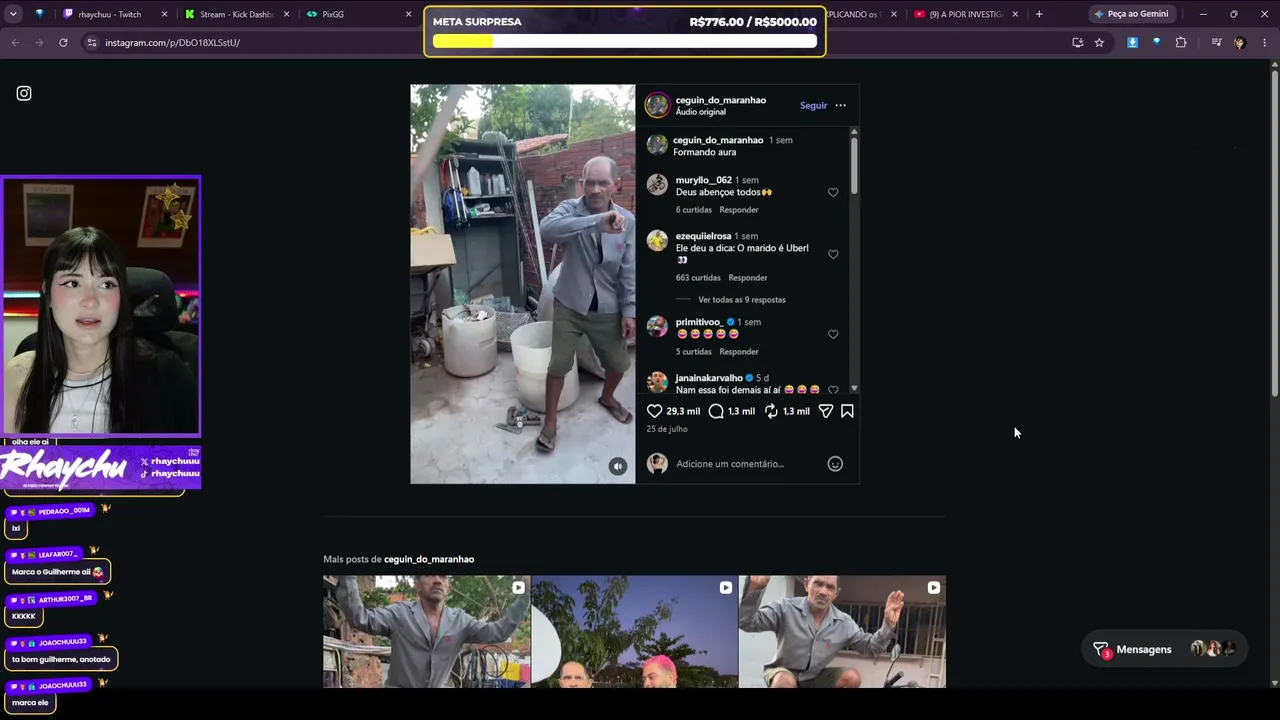Open a new browser tab

(x=1039, y=14)
